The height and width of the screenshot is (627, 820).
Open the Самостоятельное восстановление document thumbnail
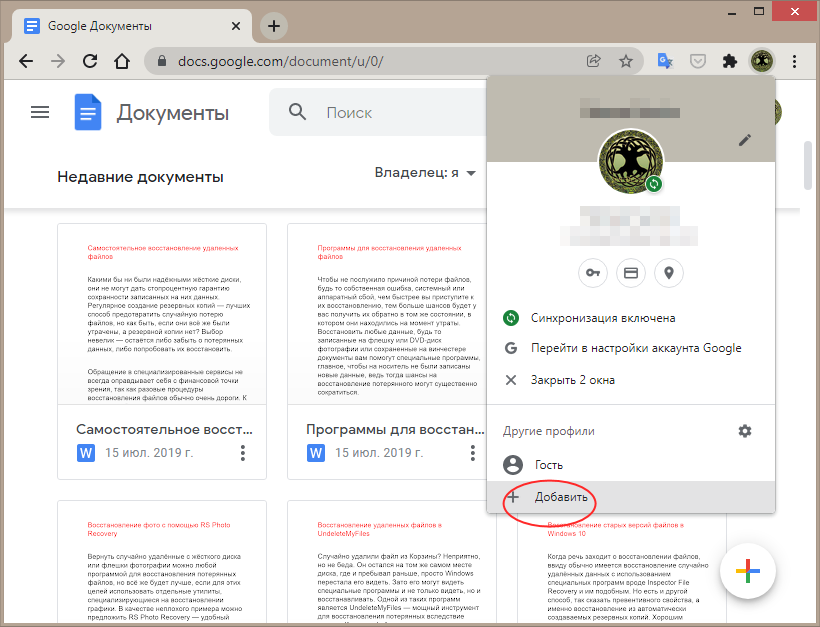pos(162,314)
